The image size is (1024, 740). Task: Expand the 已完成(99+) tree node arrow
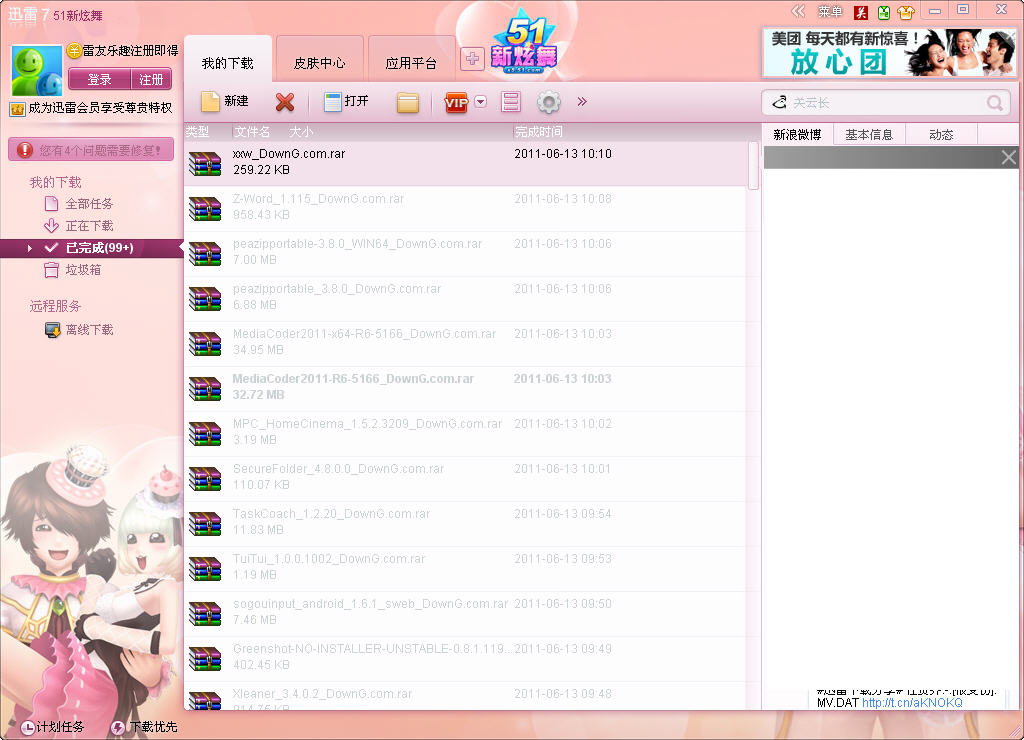[30, 248]
